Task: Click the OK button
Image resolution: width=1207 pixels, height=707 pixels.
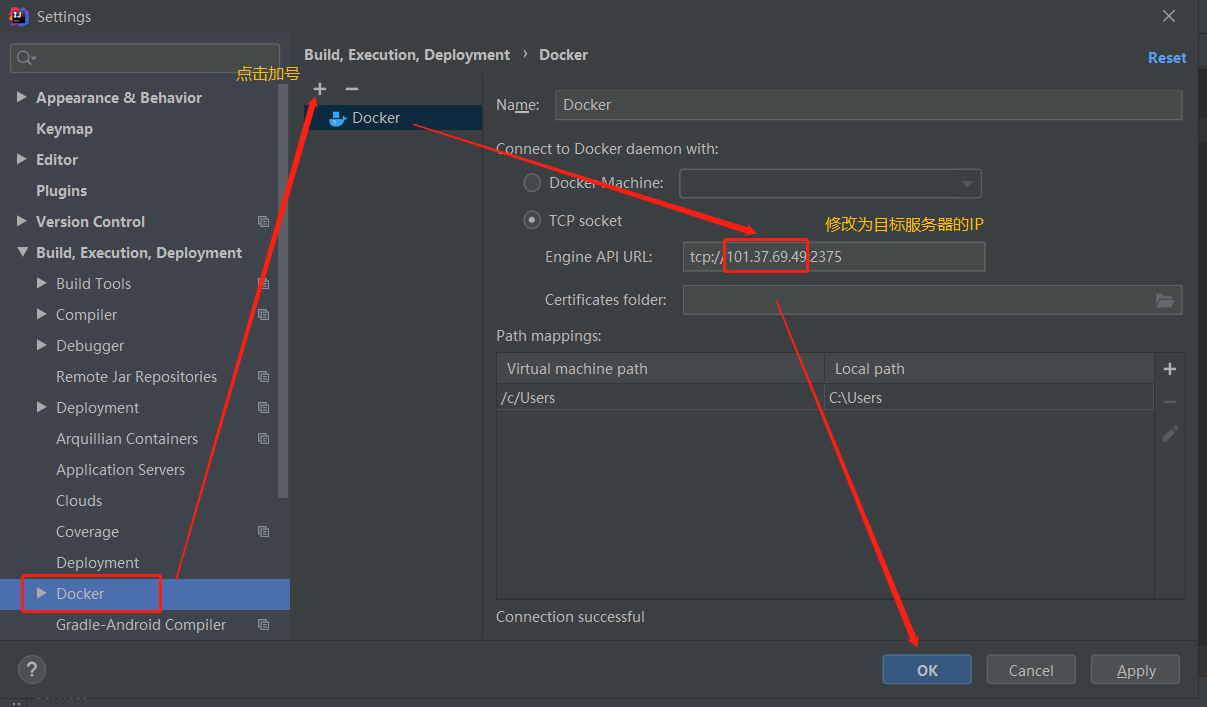Action: click(x=927, y=670)
